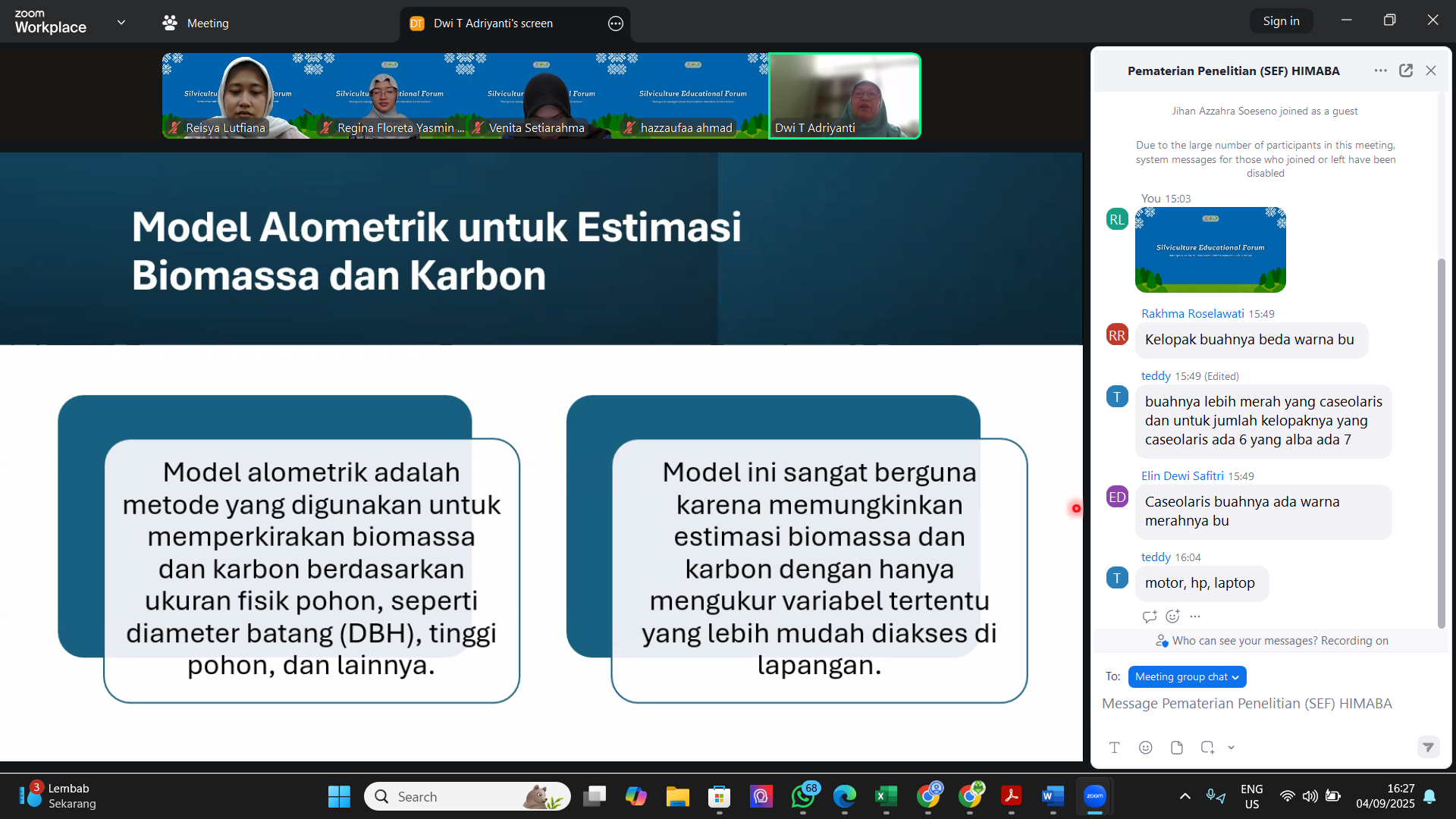The height and width of the screenshot is (819, 1456).
Task: Show hidden system tray icons
Action: (1185, 796)
